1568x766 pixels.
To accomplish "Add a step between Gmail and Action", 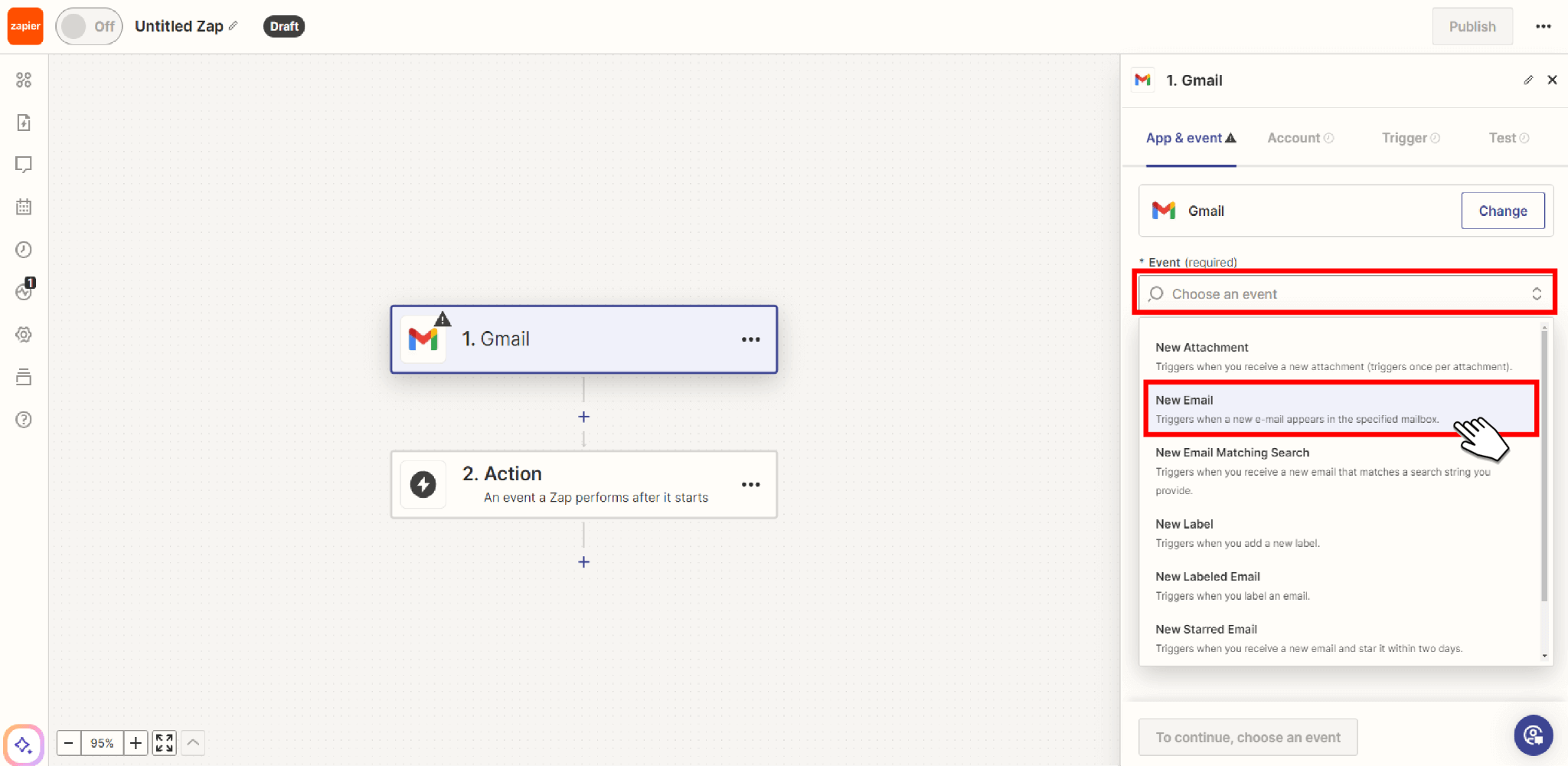I will click(x=583, y=417).
